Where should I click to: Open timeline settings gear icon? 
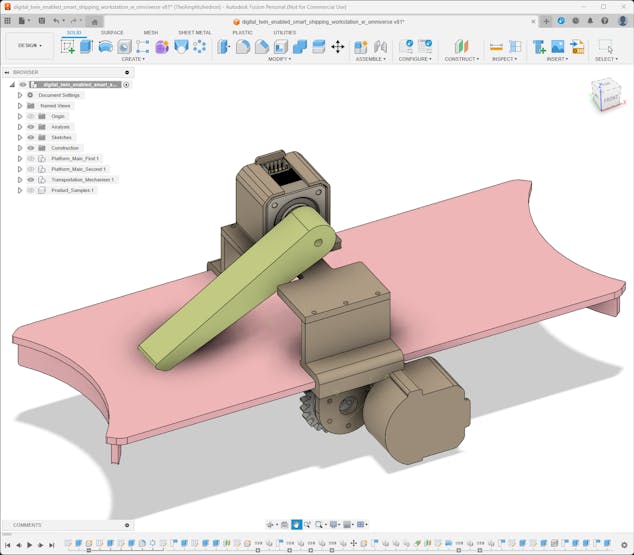624,545
